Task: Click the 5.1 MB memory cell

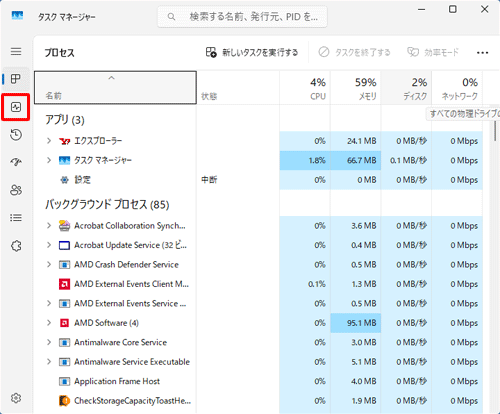Action: tap(356, 362)
